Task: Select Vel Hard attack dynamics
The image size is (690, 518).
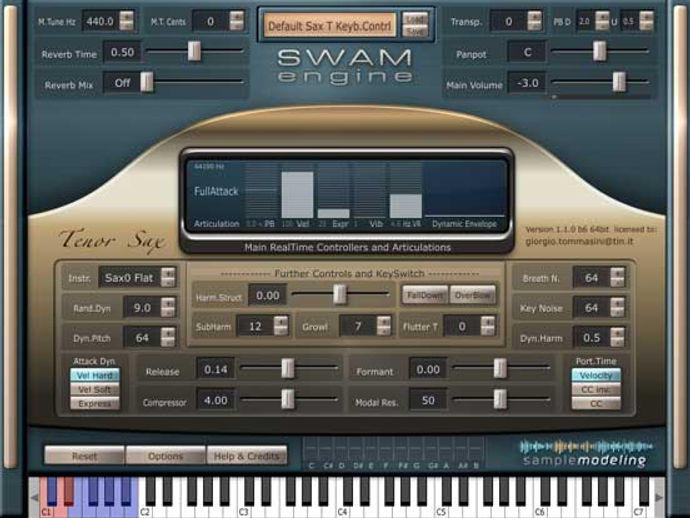Action: [x=95, y=375]
